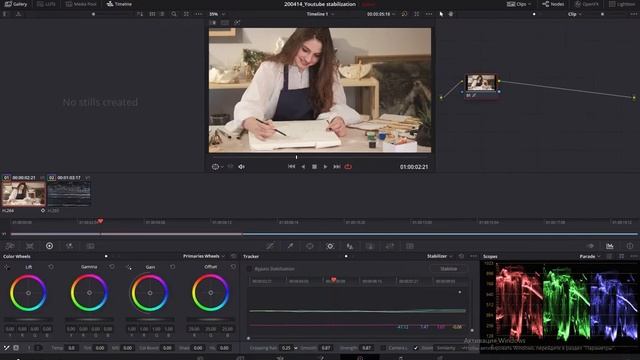
Task: Play the clip in reverse
Action: pos(303,167)
